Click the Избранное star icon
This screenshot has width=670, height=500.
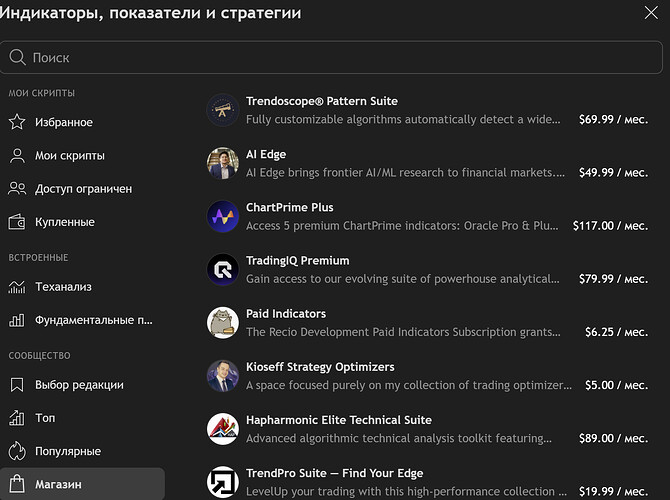click(17, 122)
